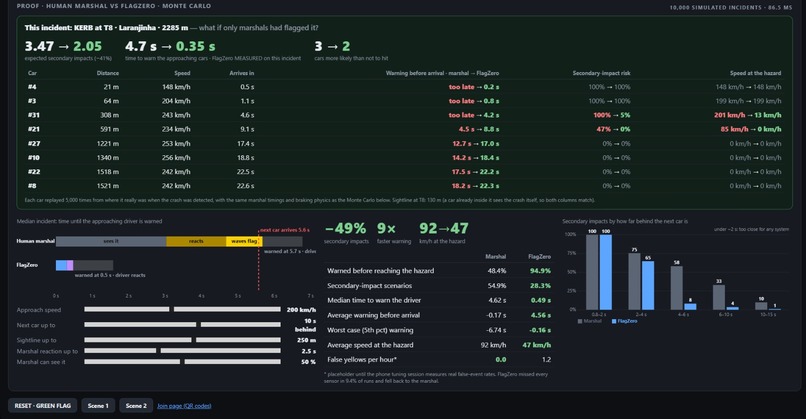Click the 'Speed at the hazard' column header

(x=756, y=73)
